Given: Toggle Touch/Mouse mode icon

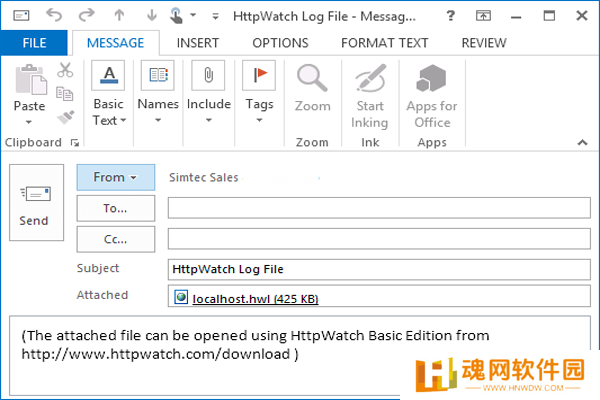Looking at the screenshot, I should tap(176, 16).
